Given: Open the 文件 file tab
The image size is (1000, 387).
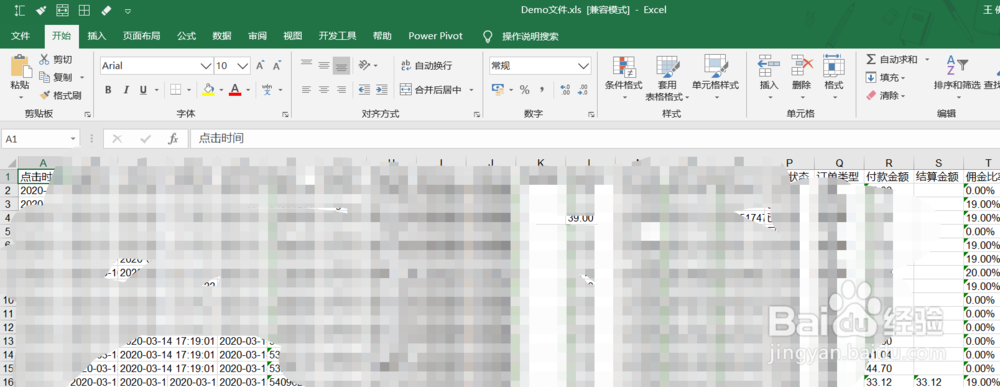Looking at the screenshot, I should pyautogui.click(x=20, y=36).
